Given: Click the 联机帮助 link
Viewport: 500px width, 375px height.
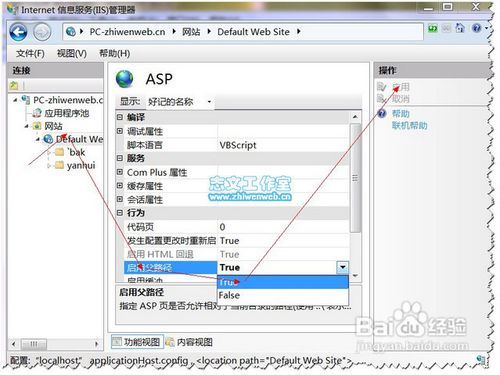Looking at the screenshot, I should pyautogui.click(x=409, y=126).
